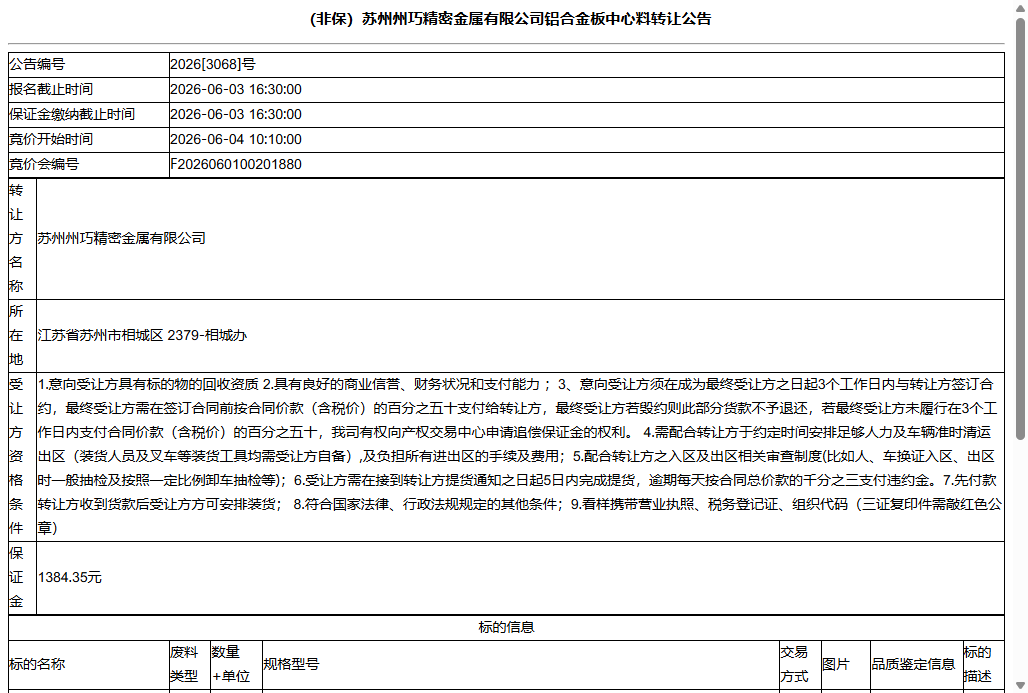The height and width of the screenshot is (693, 1028).
Task: Select the deposit amount 1384.35元
Action: [69, 578]
